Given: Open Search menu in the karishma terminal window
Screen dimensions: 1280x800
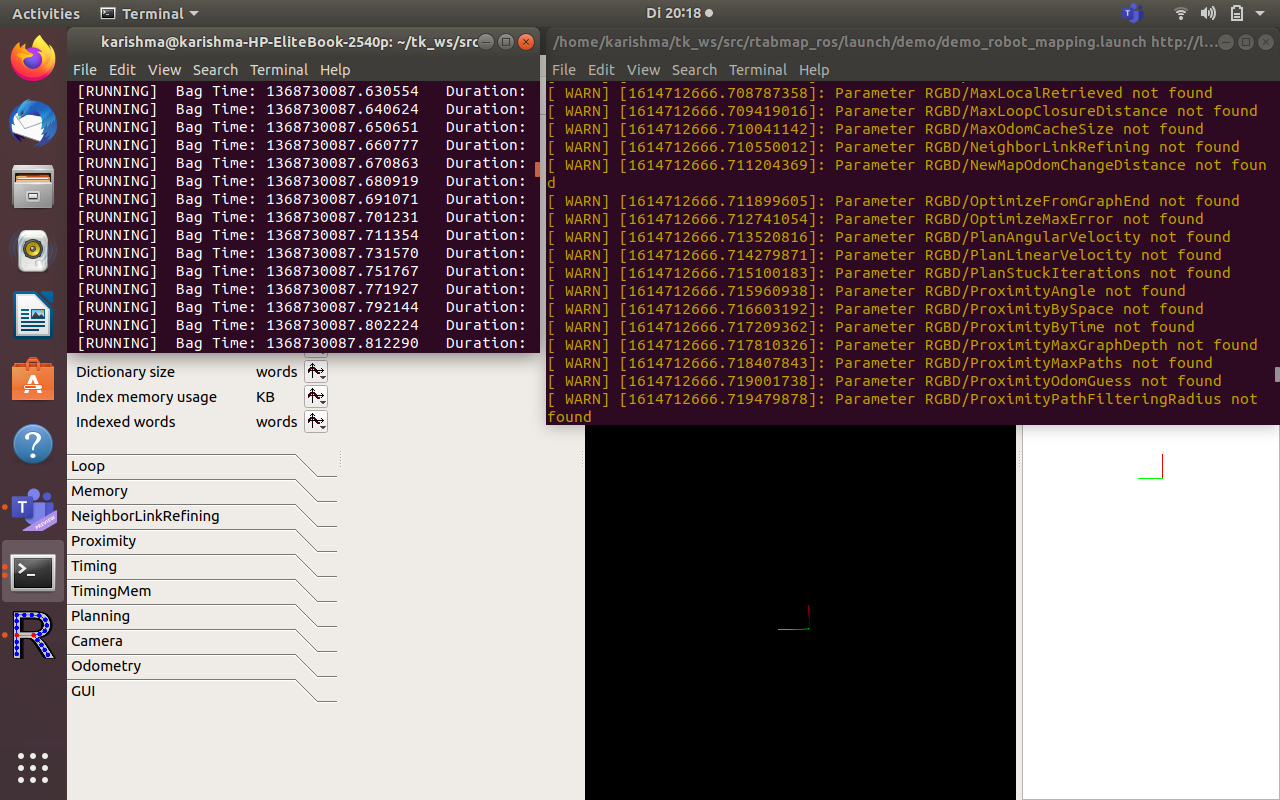Looking at the screenshot, I should click(x=215, y=70).
